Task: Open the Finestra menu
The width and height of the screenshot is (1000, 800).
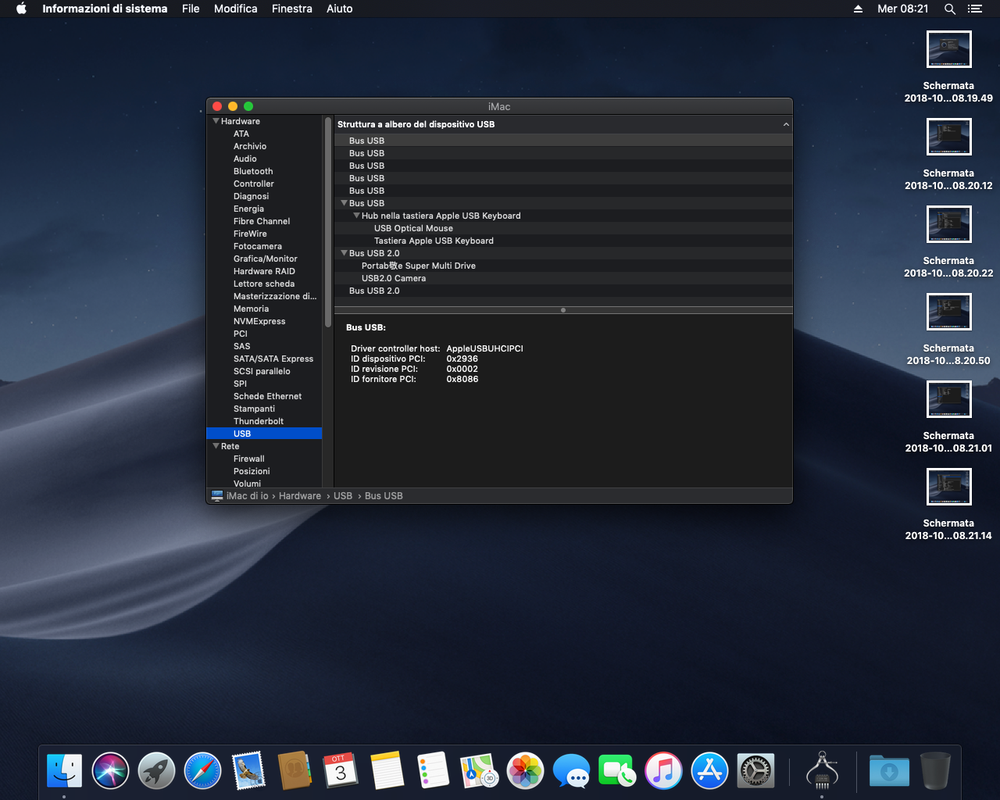Action: point(291,8)
